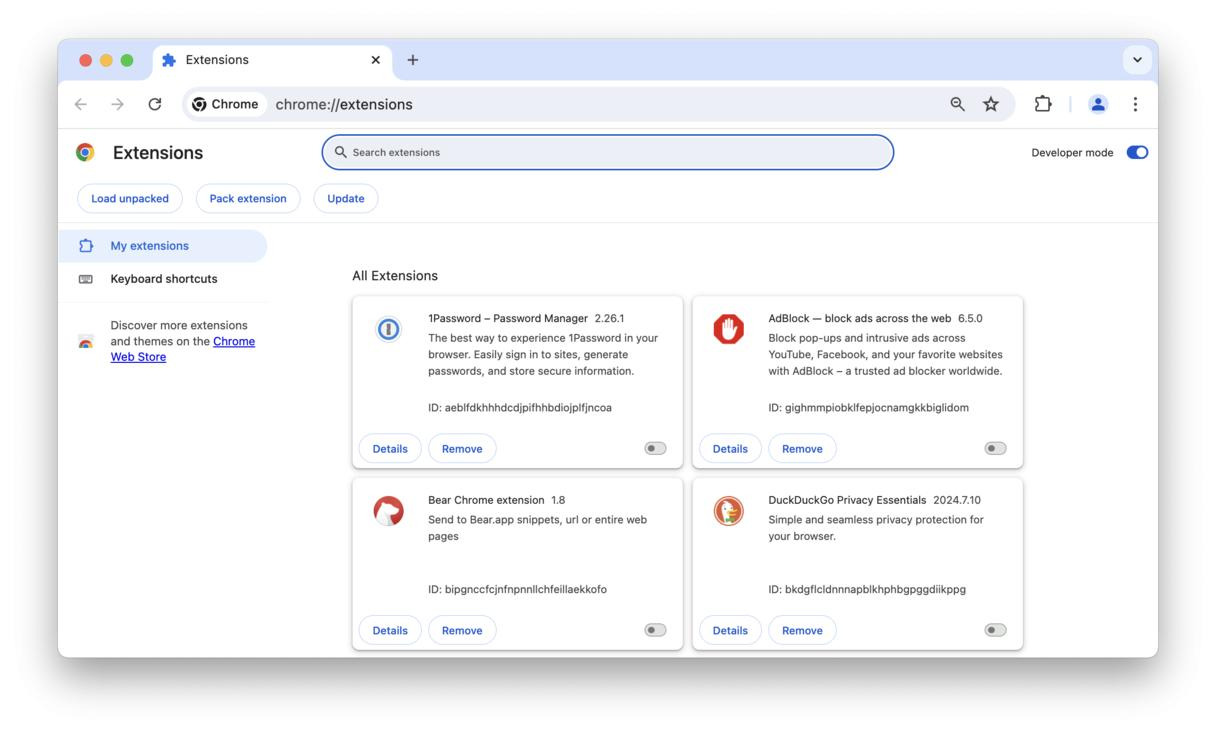Enable the DuckDuckGo Privacy Essentials toggle
This screenshot has height=734, width=1216.
(995, 630)
